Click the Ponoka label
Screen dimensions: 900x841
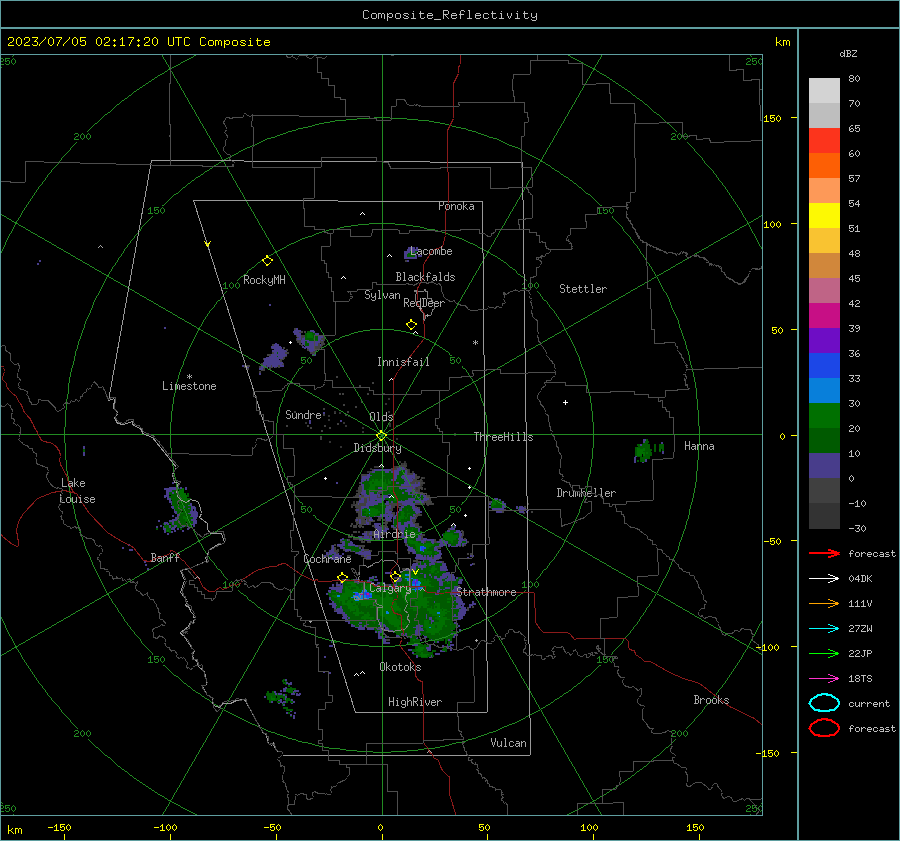pyautogui.click(x=456, y=206)
